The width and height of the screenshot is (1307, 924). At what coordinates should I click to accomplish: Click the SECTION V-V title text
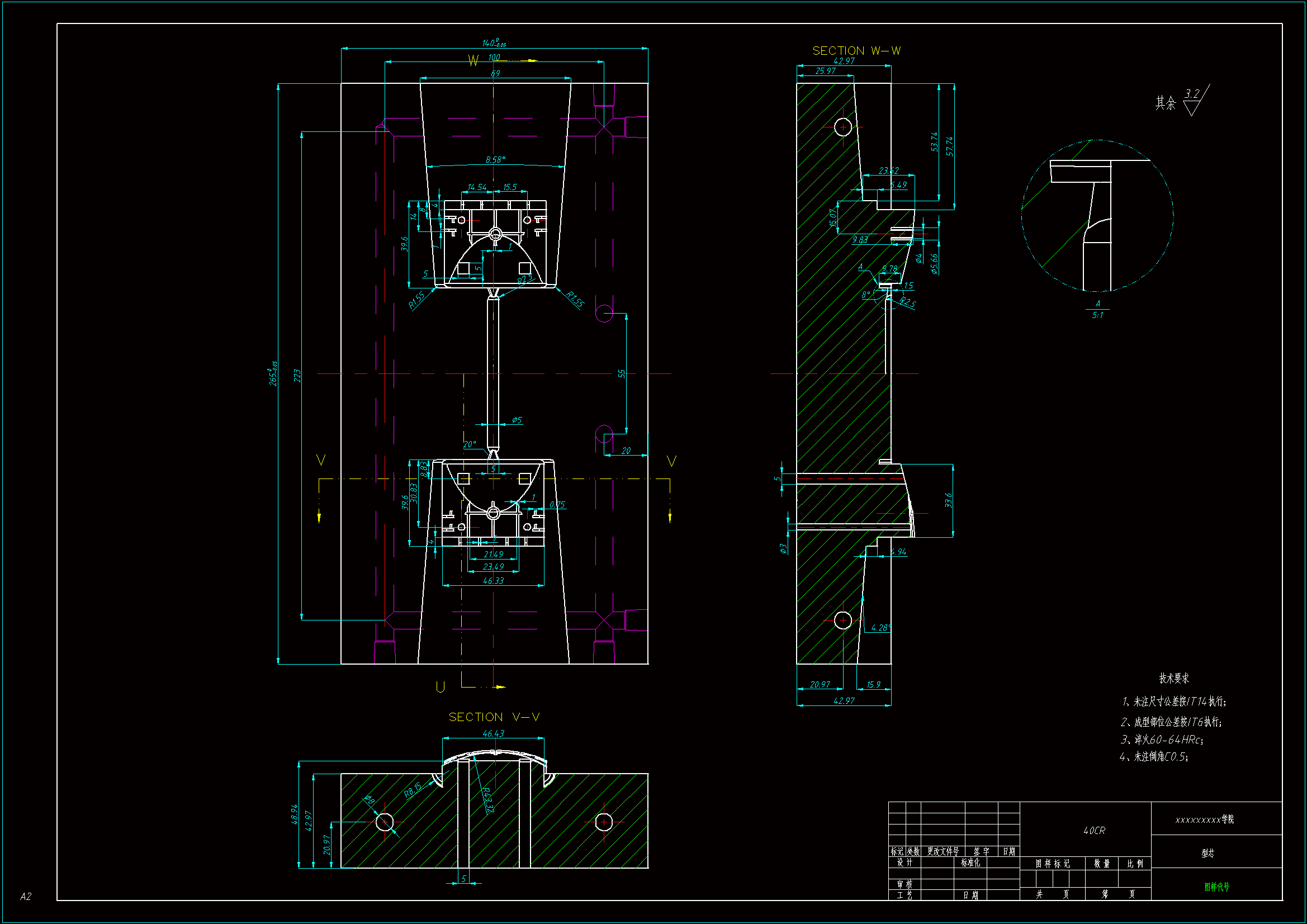pos(494,717)
